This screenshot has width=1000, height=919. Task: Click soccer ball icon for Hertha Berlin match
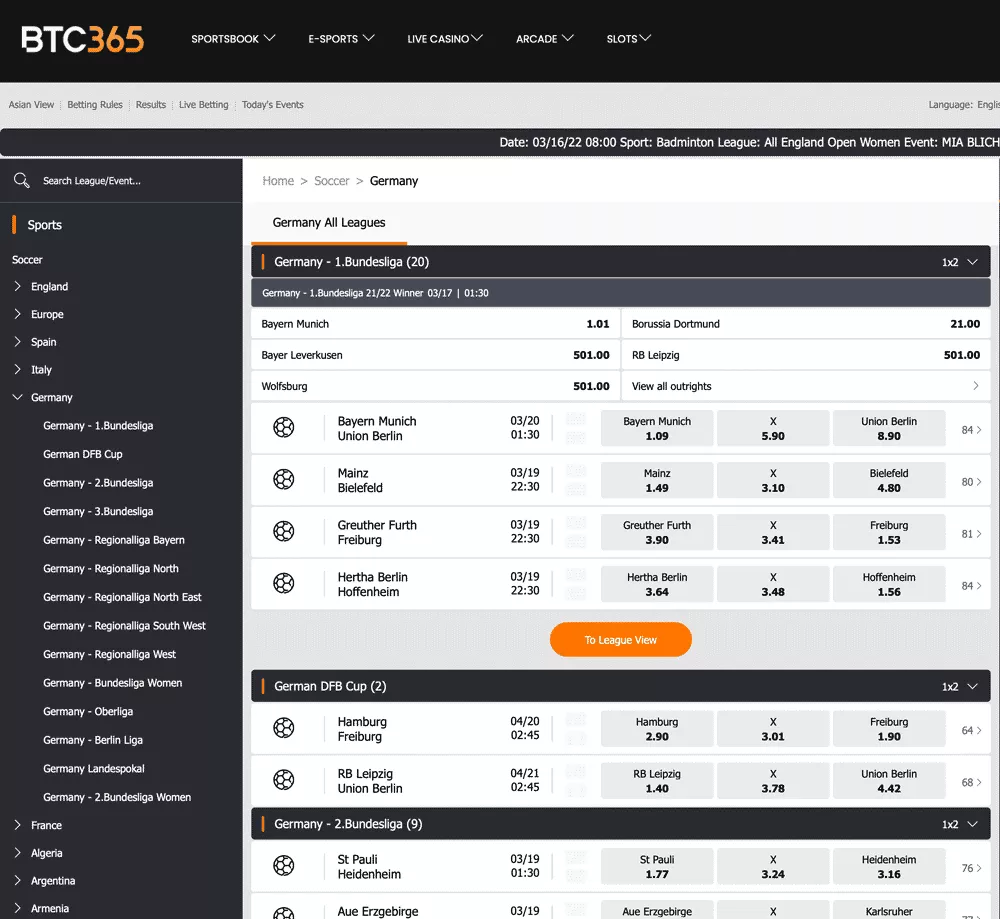click(284, 584)
